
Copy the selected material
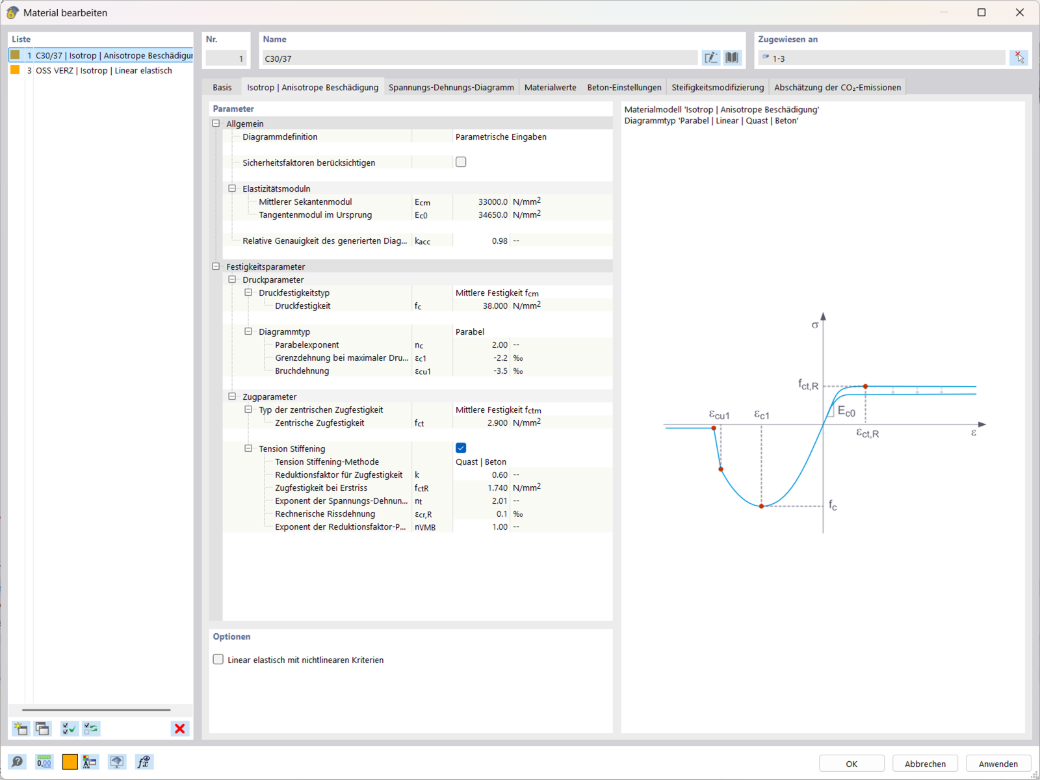[42, 728]
